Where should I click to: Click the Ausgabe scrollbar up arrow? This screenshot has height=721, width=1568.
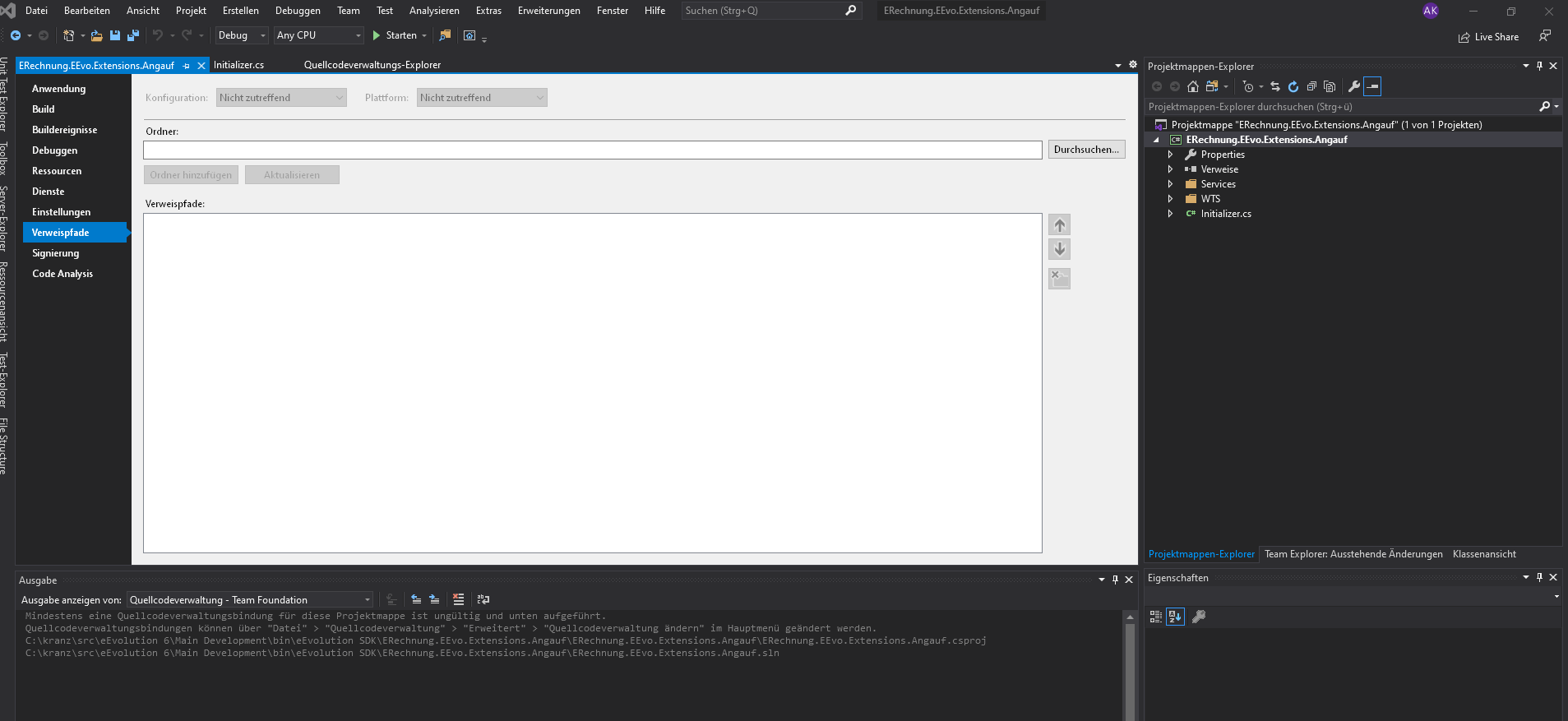pyautogui.click(x=1130, y=617)
